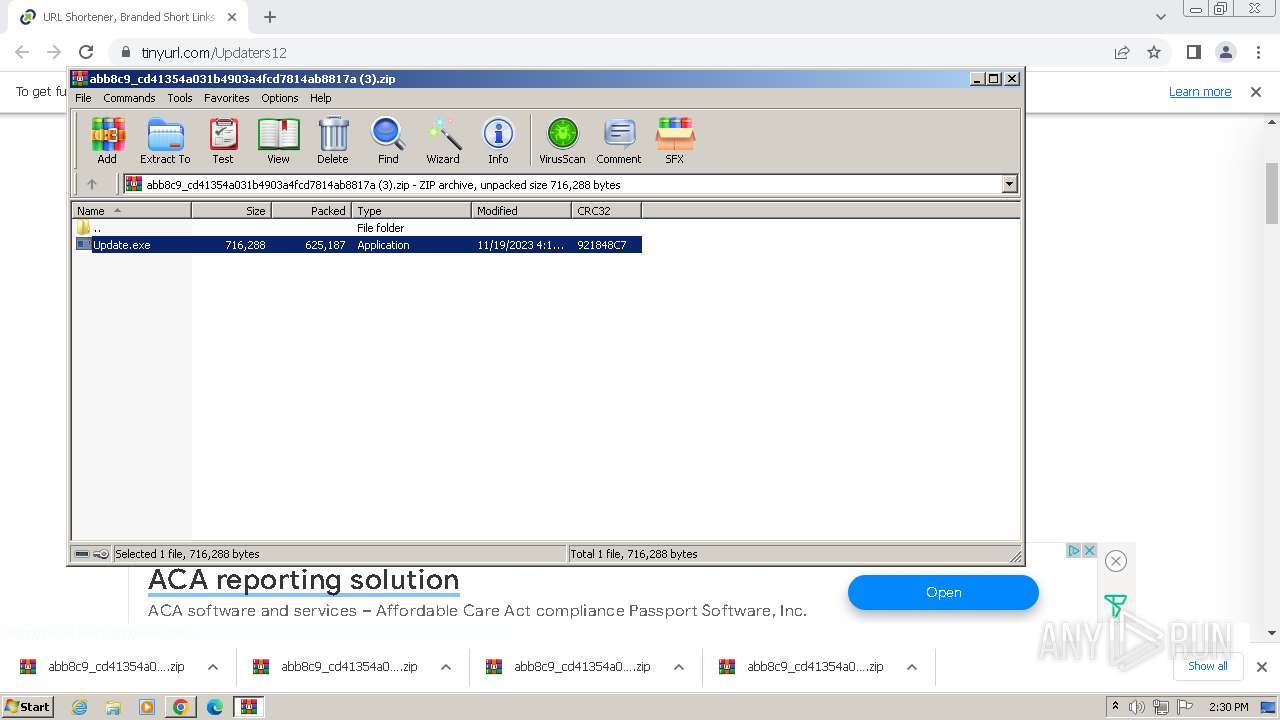The height and width of the screenshot is (720, 1280).
Task: Launch Internet Explorer from taskbar
Action: click(79, 707)
